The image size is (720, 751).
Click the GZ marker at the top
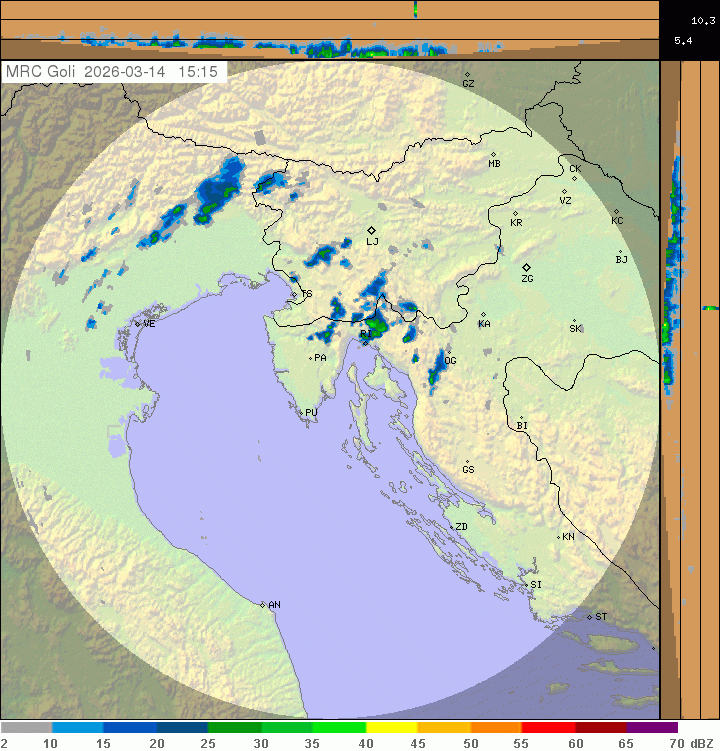(x=467, y=74)
